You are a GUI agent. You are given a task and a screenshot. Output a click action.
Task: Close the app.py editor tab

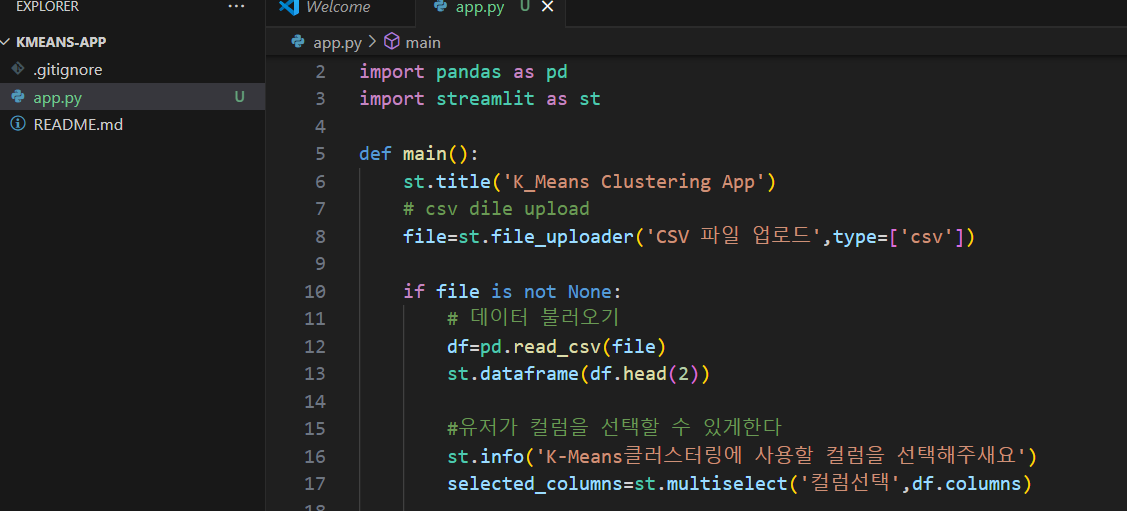pos(547,6)
